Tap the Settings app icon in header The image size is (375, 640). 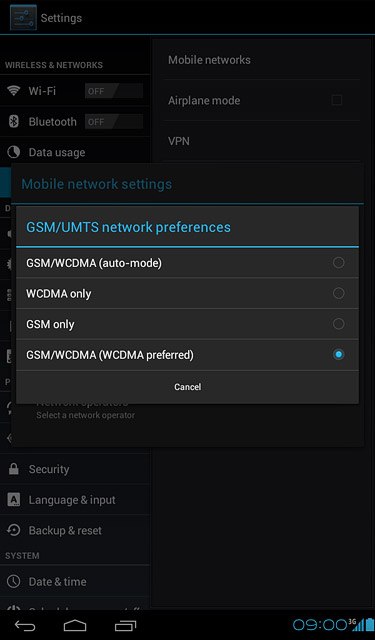click(23, 18)
